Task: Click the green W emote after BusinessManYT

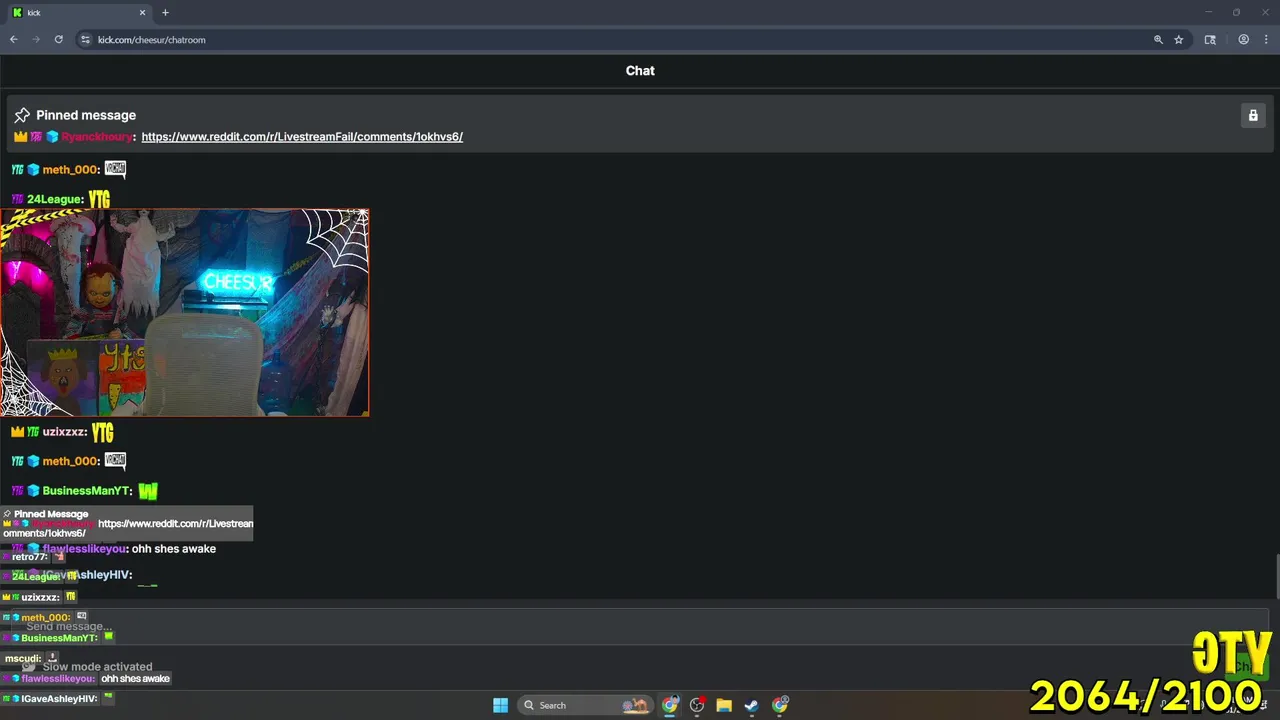Action: tap(148, 491)
